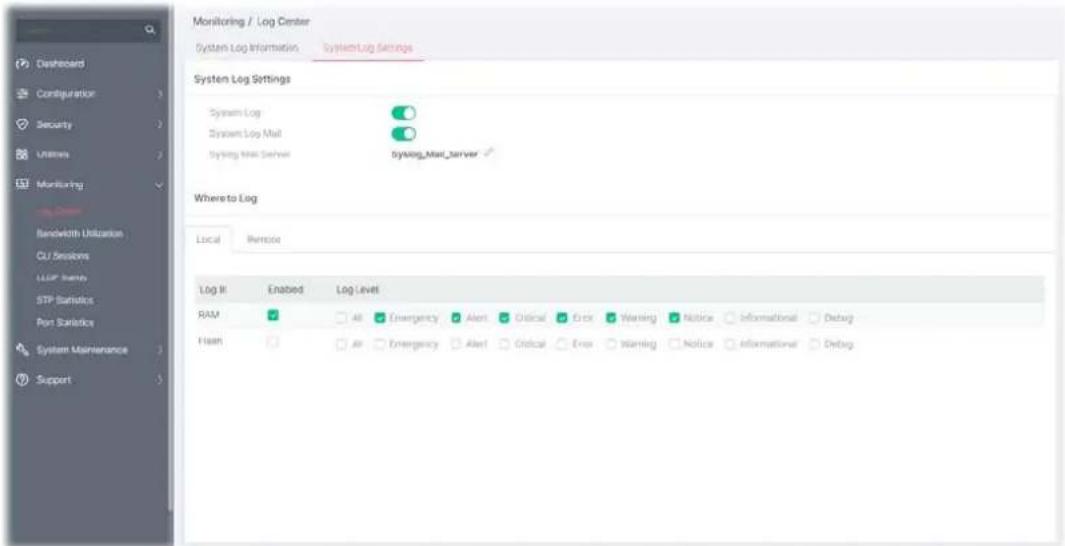Expand the Configuration menu chevron
Image resolution: width=1065 pixels, height=546 pixels.
160,94
